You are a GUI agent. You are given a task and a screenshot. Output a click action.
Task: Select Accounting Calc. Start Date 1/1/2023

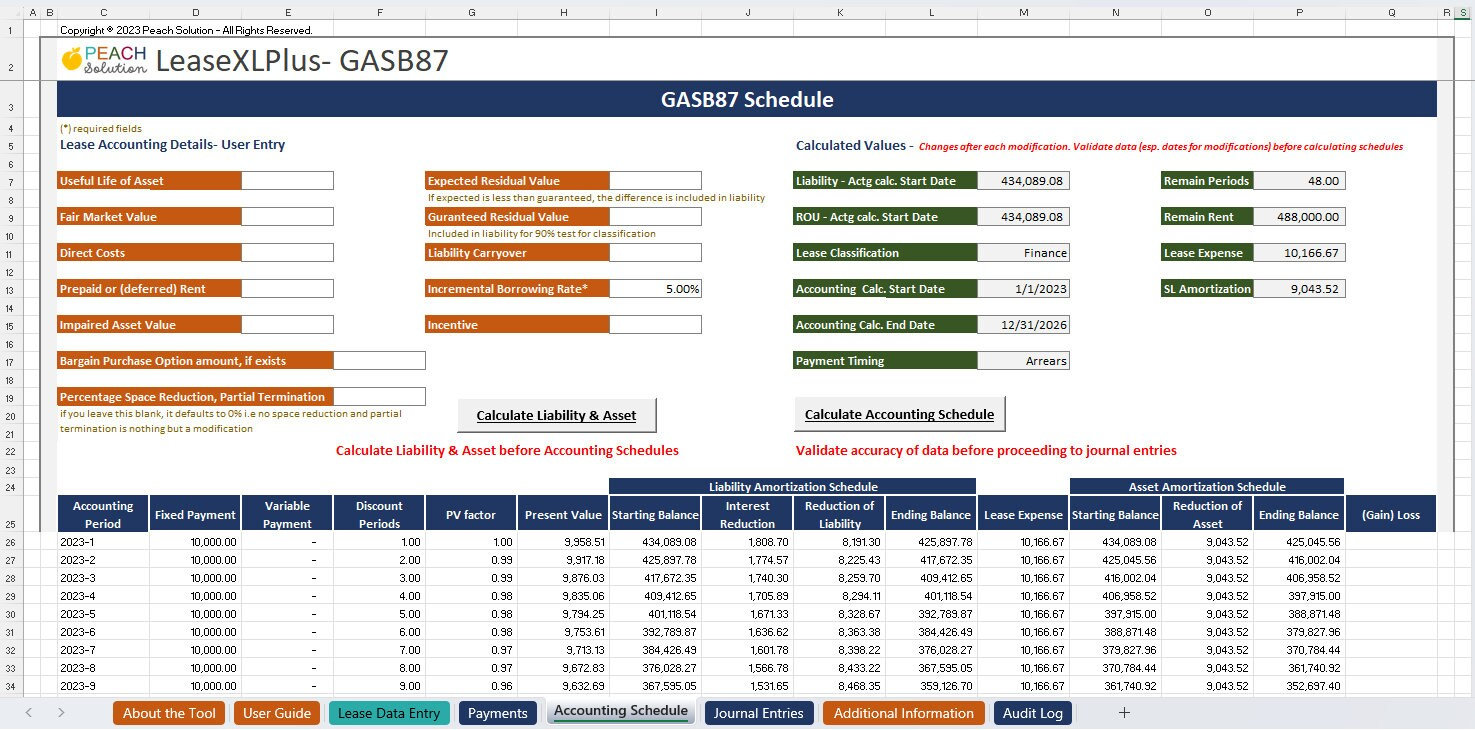tap(1023, 289)
